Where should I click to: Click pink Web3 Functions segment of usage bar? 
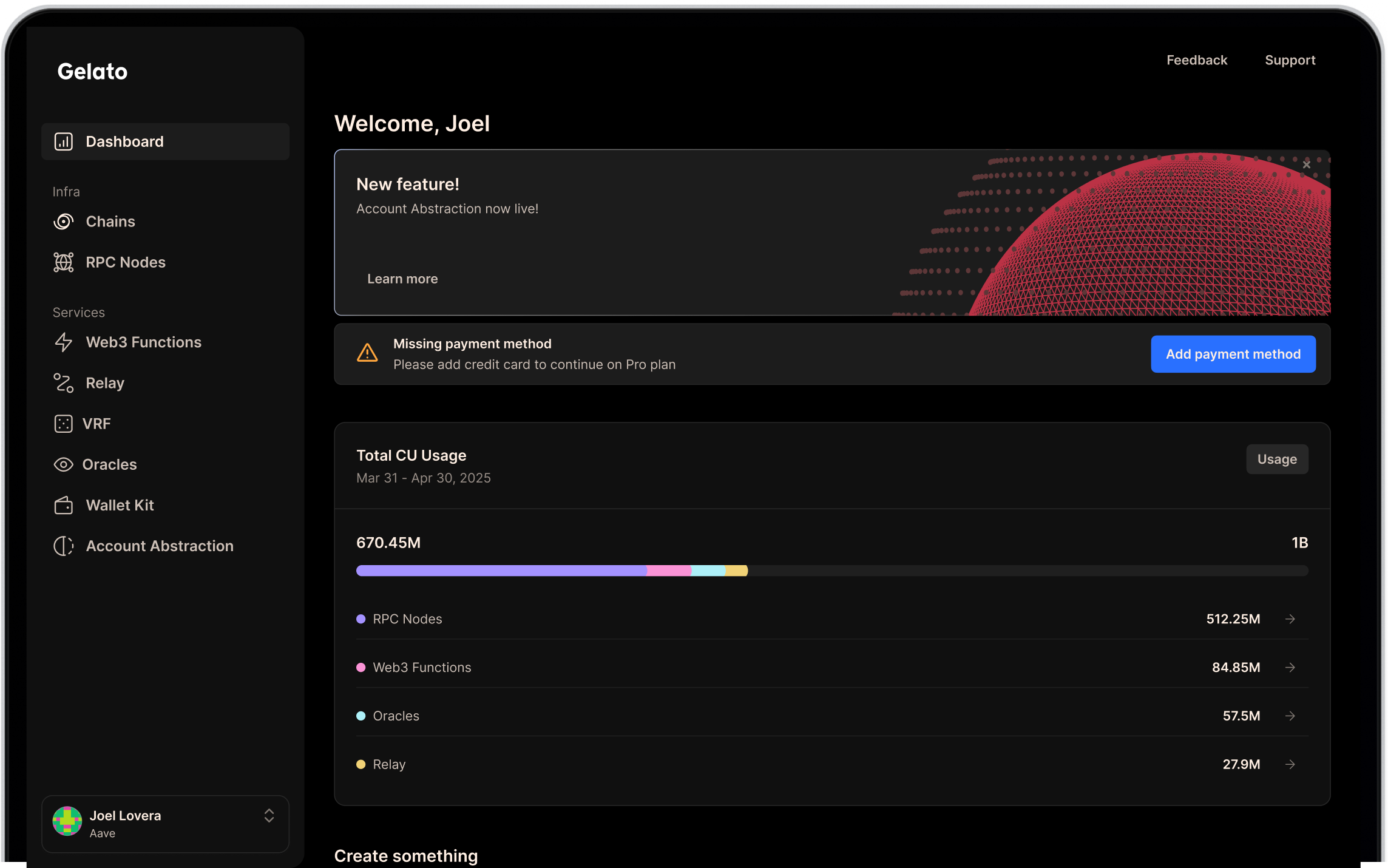[669, 571]
